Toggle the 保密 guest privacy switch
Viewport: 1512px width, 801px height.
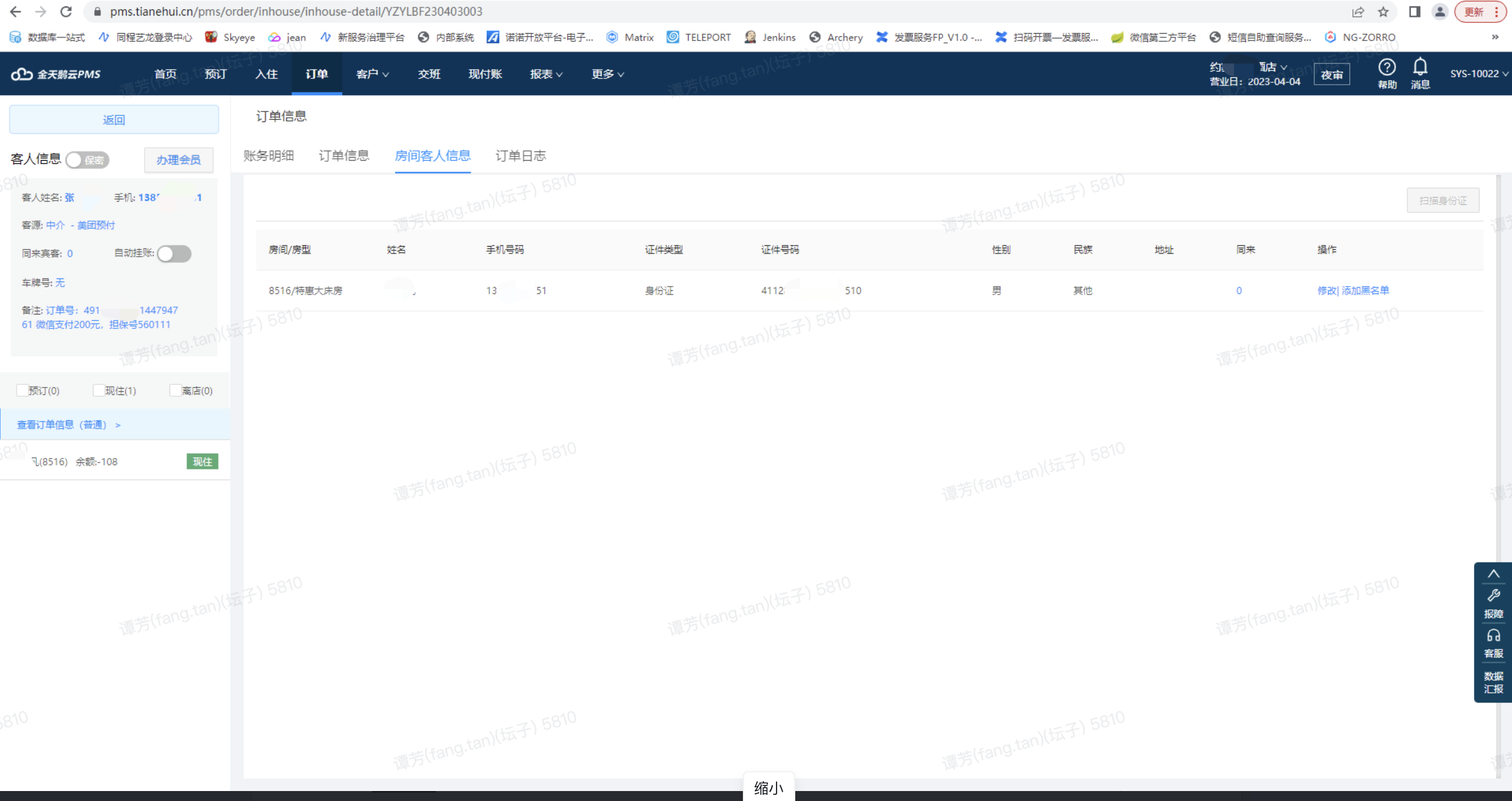coord(88,160)
